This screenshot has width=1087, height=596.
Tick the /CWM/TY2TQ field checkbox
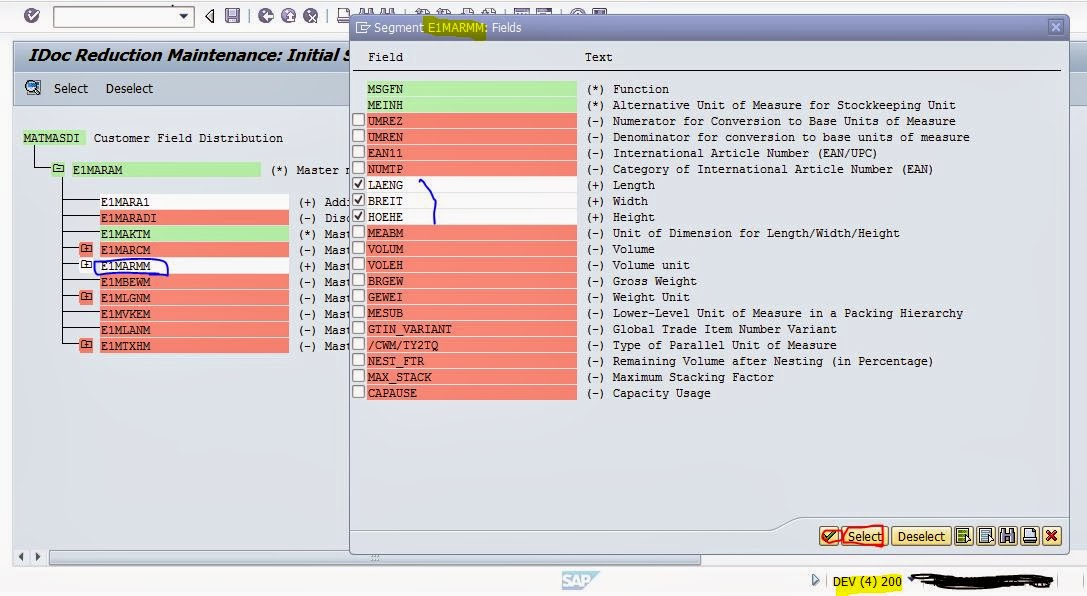pos(358,344)
